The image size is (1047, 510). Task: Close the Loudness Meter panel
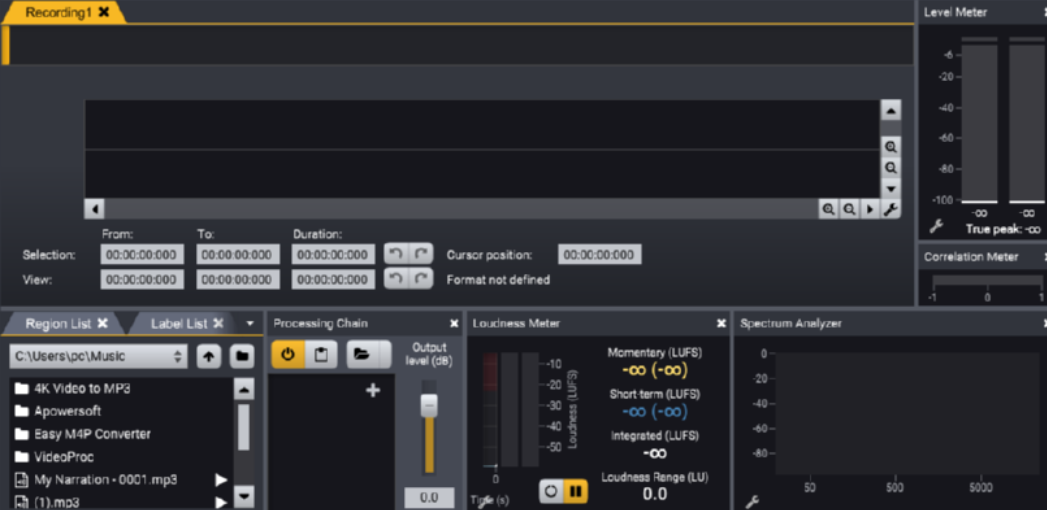click(721, 324)
